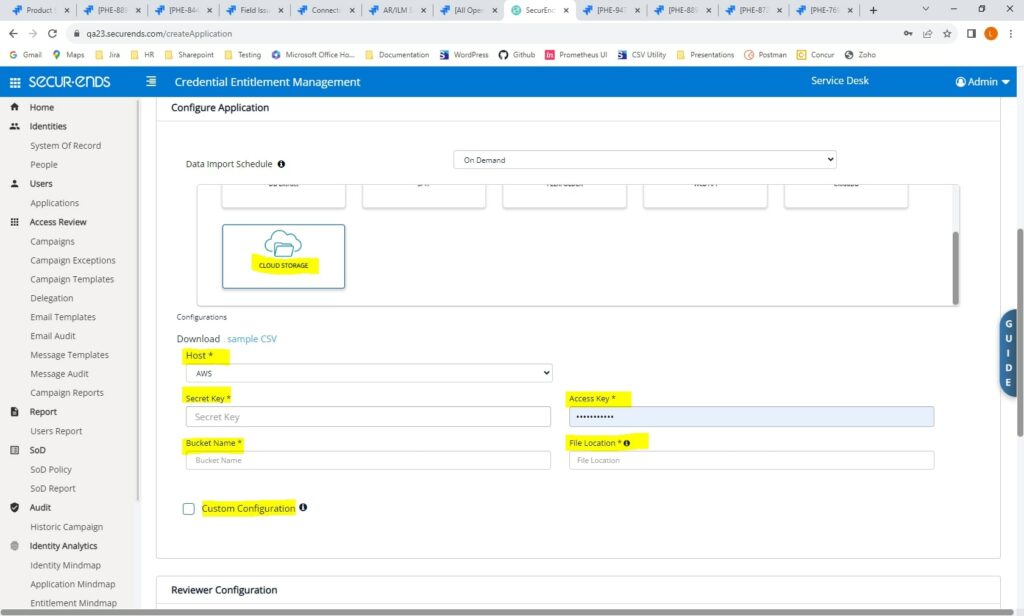Click the File Location input field
This screenshot has height=616, width=1024.
click(751, 461)
